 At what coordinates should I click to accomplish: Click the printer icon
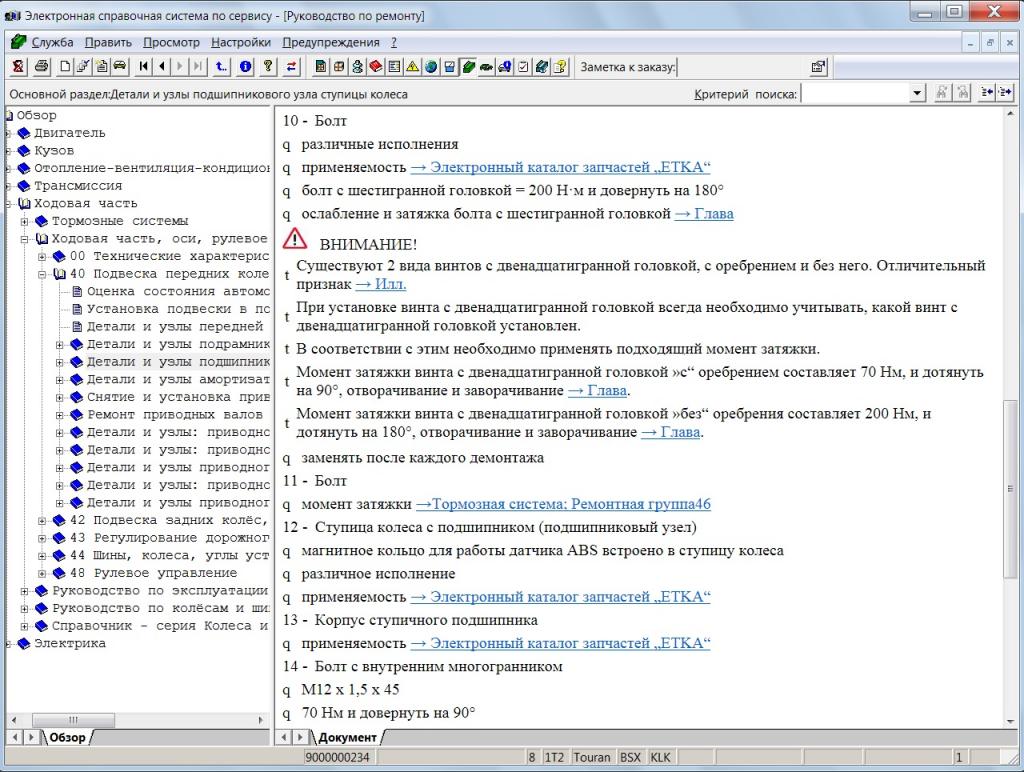[x=42, y=67]
